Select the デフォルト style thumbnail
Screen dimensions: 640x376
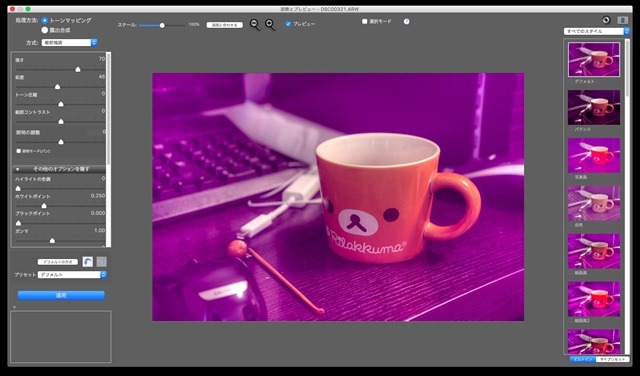pyautogui.click(x=594, y=60)
